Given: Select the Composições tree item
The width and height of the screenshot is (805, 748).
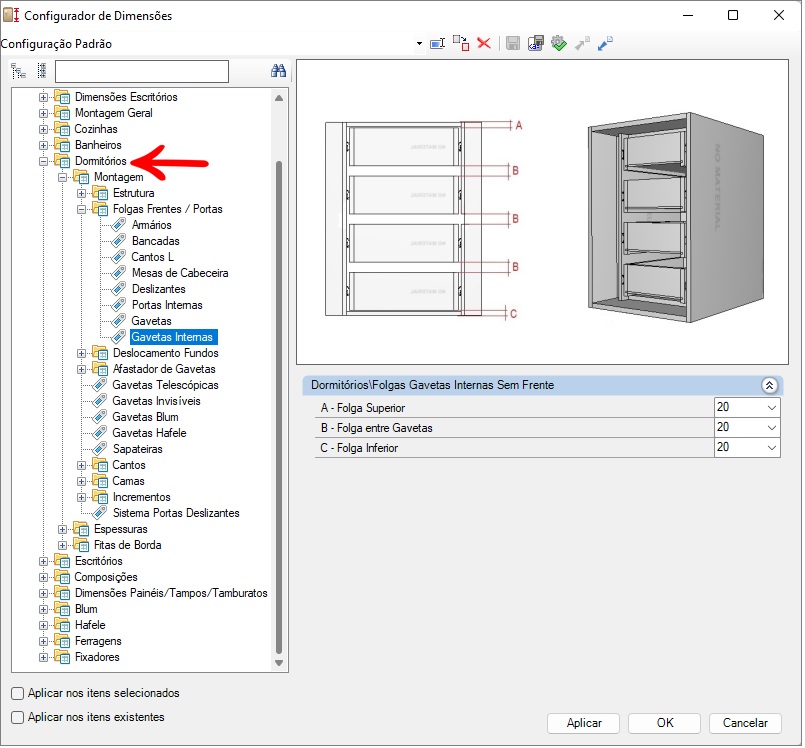Looking at the screenshot, I should [106, 577].
